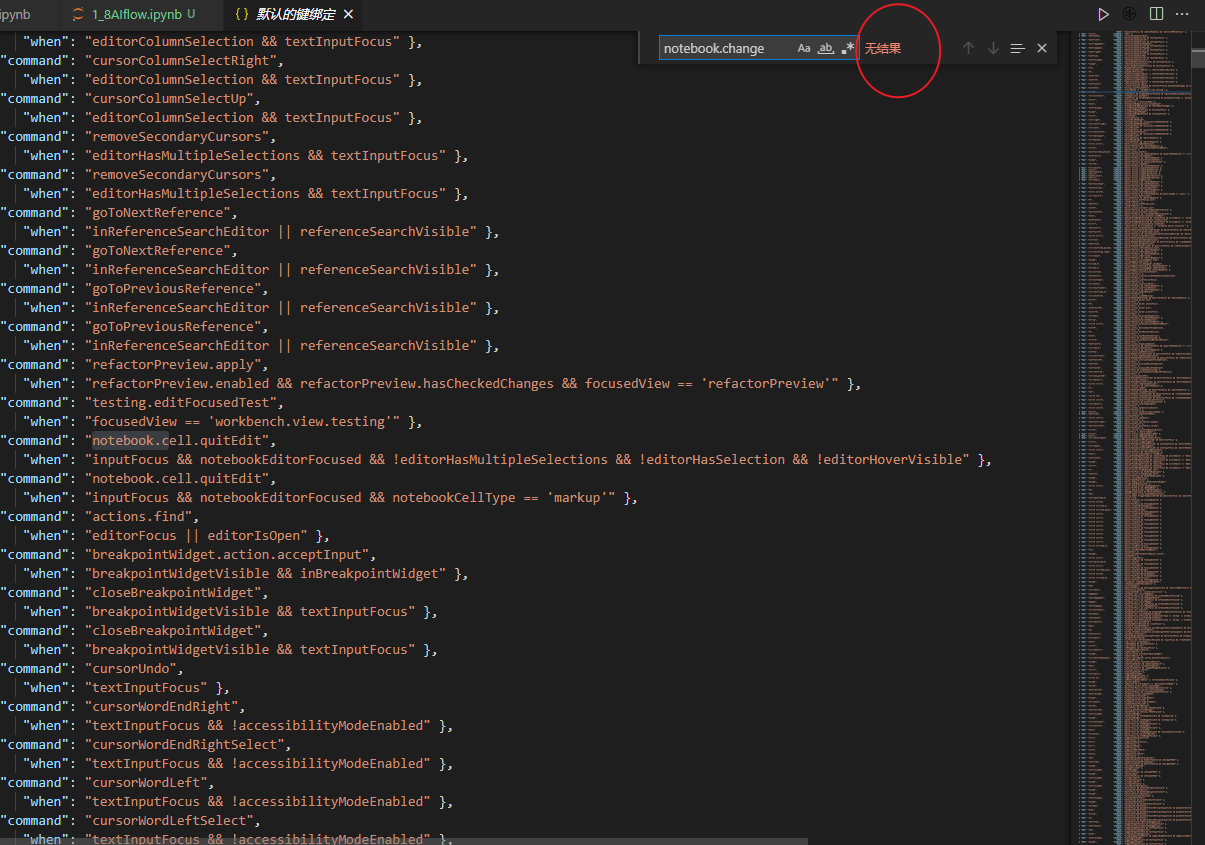The height and width of the screenshot is (845, 1205).
Task: Toggle the Find in Selection icon
Action: coord(1016,47)
